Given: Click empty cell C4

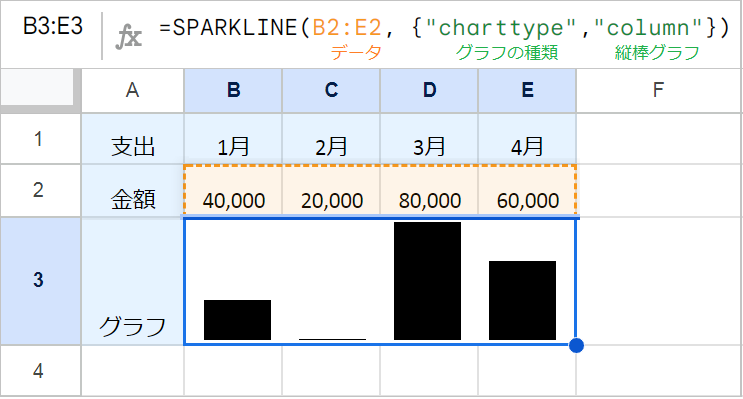Looking at the screenshot, I should (331, 371).
